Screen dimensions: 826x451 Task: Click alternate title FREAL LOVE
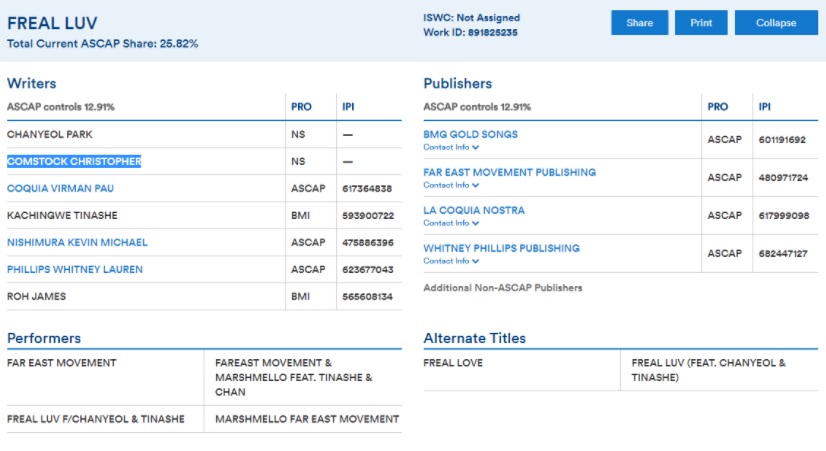click(x=453, y=363)
